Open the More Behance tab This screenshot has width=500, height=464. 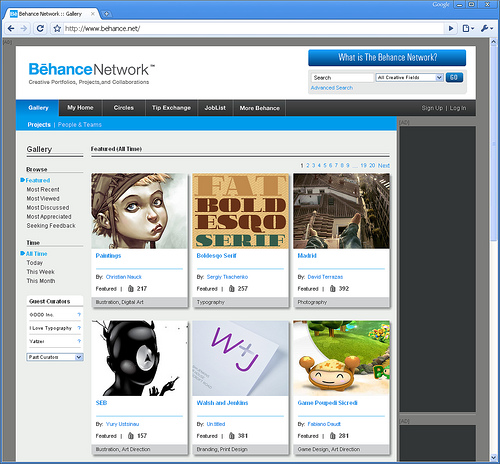(x=259, y=108)
